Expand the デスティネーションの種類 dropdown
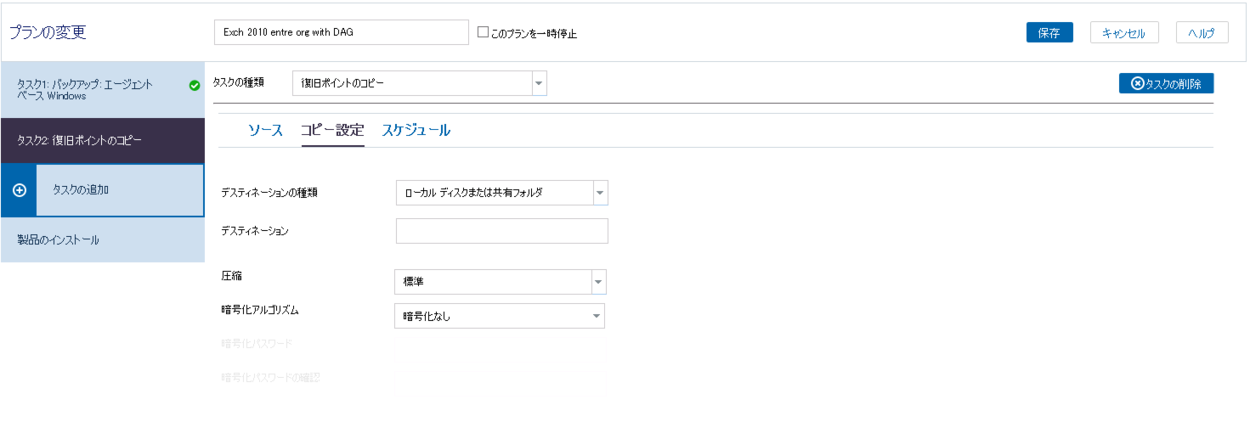 tap(502, 192)
